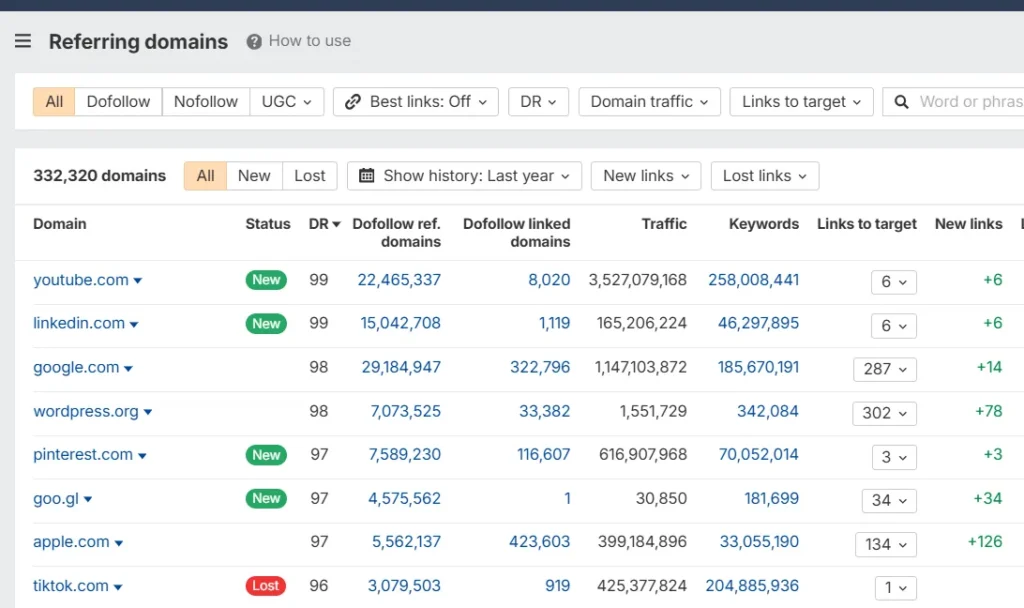Expand the youtube.com domain options caret
The height and width of the screenshot is (608, 1024).
tap(138, 281)
